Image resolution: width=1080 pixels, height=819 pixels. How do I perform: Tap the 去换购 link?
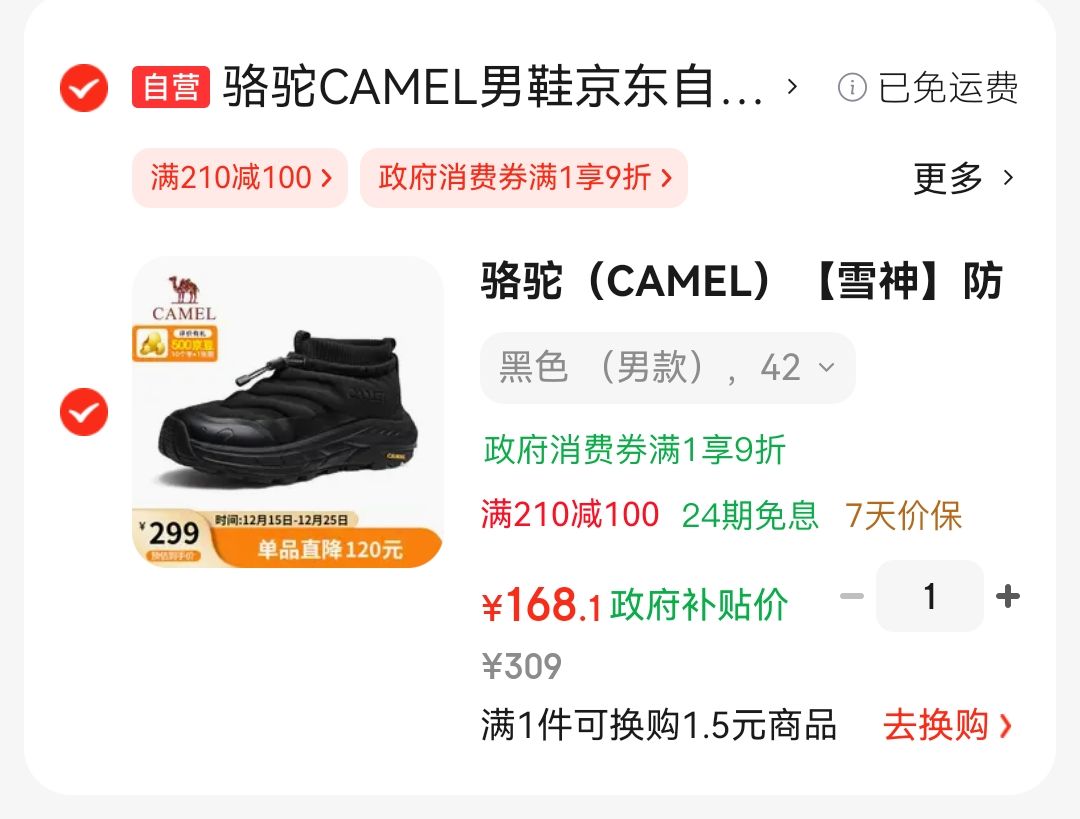947,725
